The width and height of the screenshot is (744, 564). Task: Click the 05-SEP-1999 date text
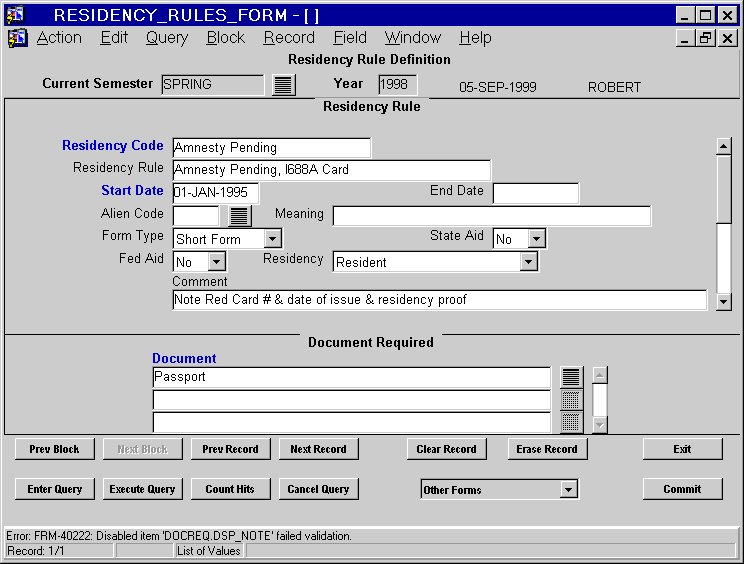[498, 87]
